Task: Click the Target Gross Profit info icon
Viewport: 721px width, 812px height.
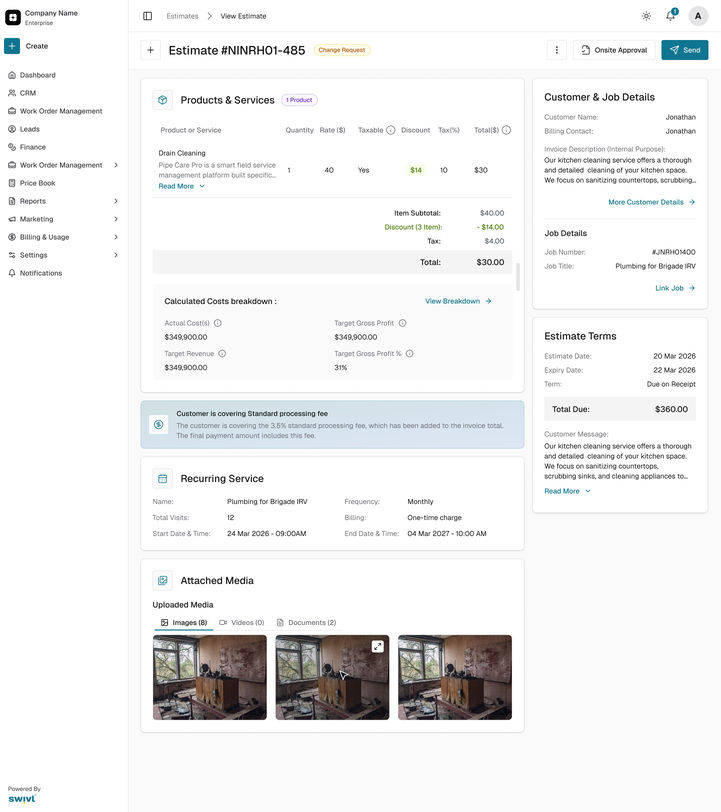Action: point(402,323)
